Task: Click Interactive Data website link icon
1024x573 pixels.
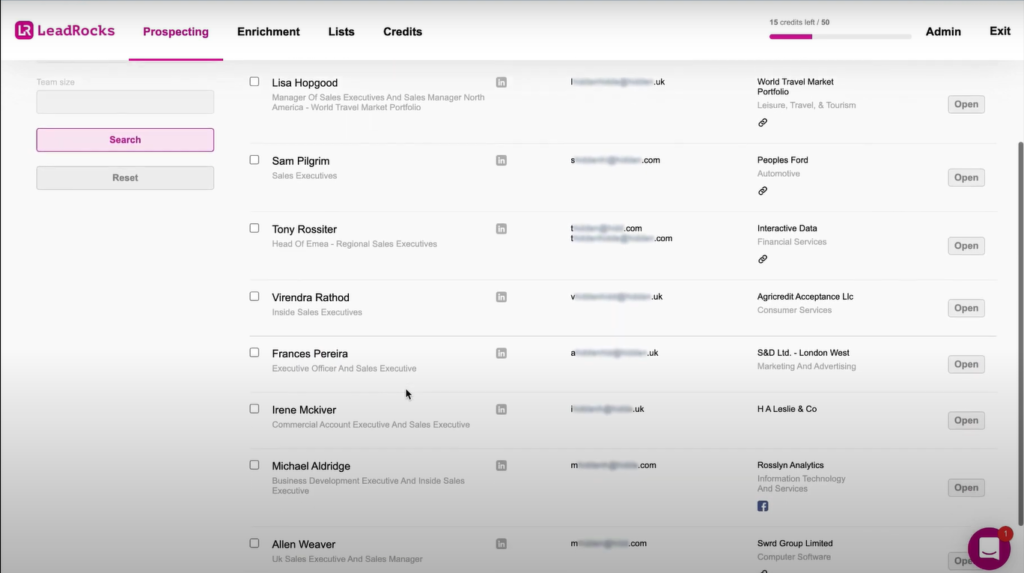Action: point(762,259)
